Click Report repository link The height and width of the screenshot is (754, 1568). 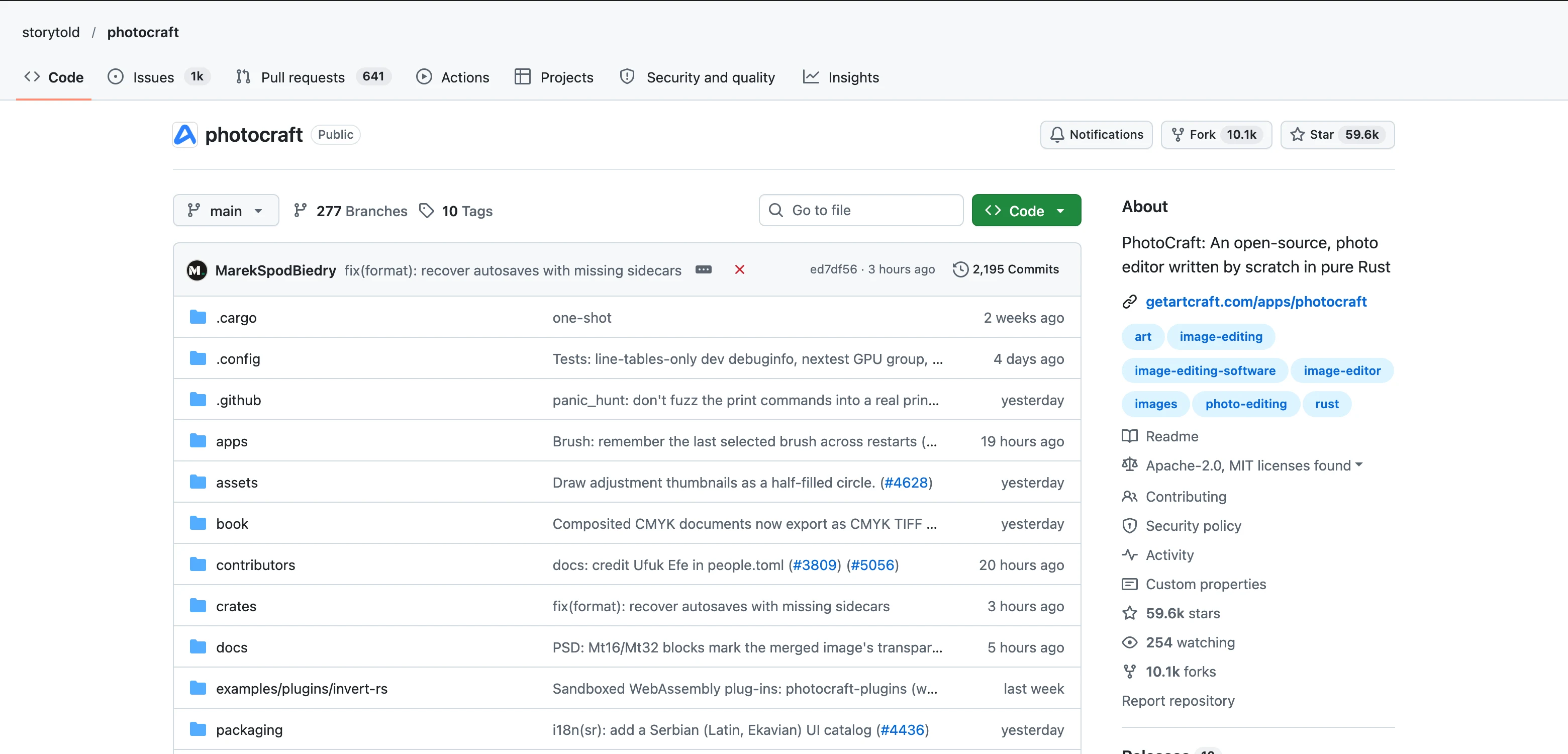coord(1178,700)
